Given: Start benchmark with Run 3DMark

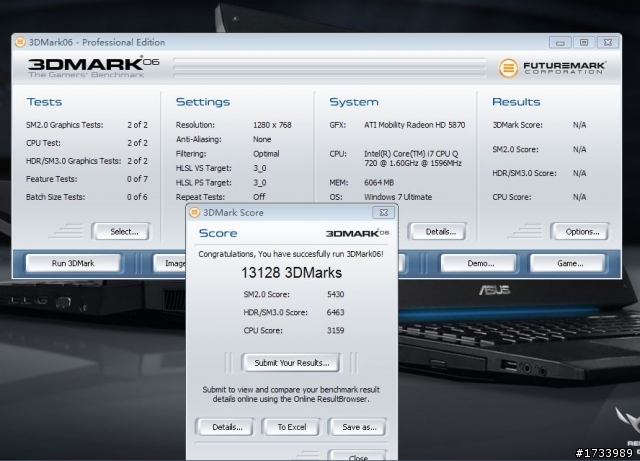Looking at the screenshot, I should (x=73, y=263).
